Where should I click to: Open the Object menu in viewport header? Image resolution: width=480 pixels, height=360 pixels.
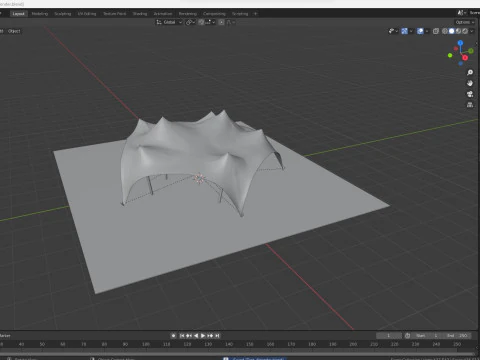click(14, 31)
